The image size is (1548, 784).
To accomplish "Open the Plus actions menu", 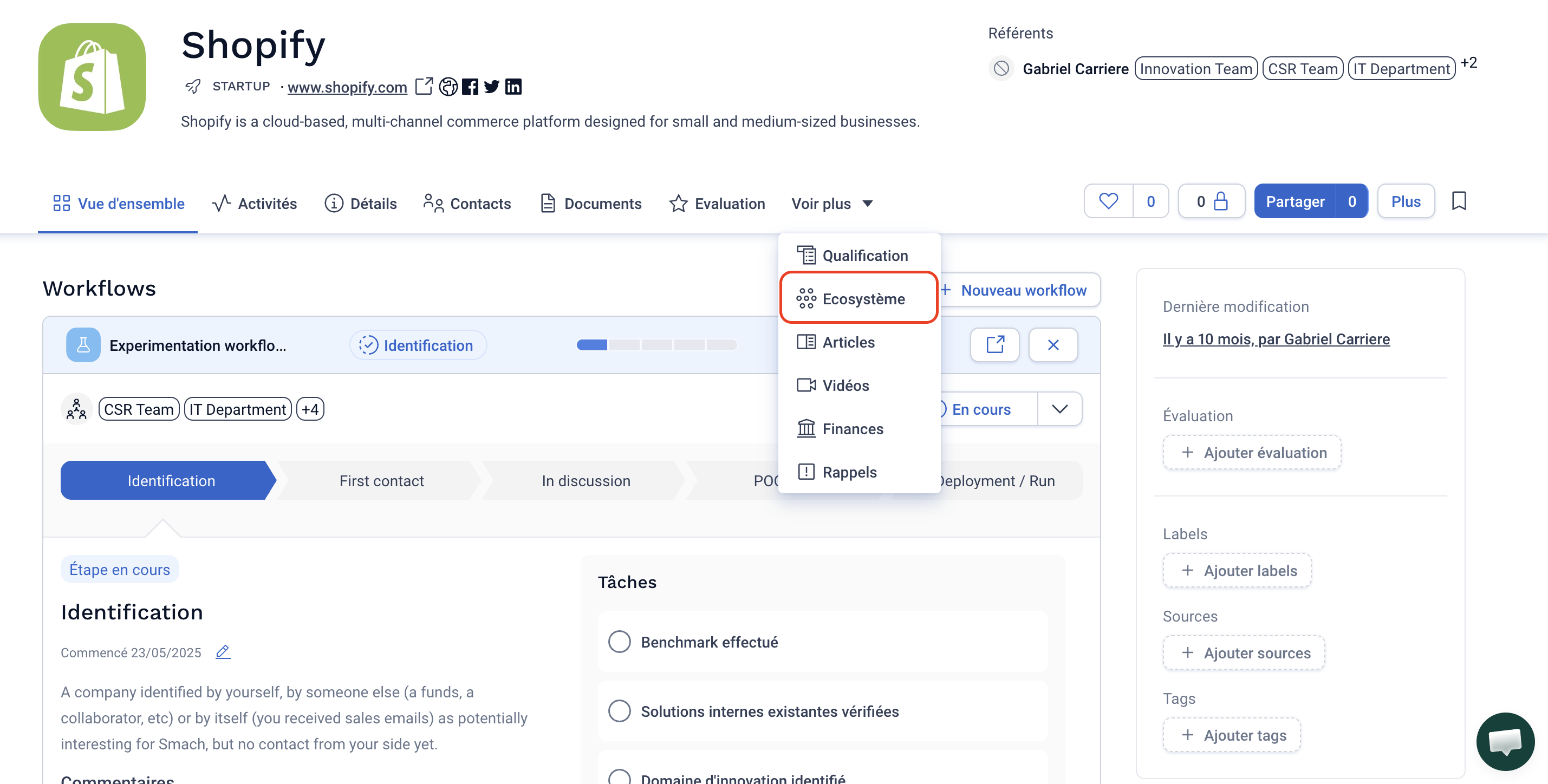I will click(x=1406, y=201).
